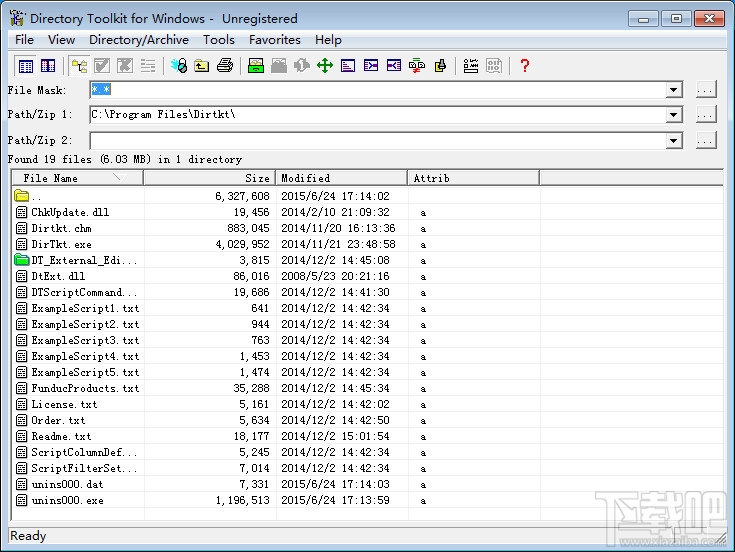Screen dimensions: 735x552
Task: Open the Favorites menu
Action: (x=275, y=40)
